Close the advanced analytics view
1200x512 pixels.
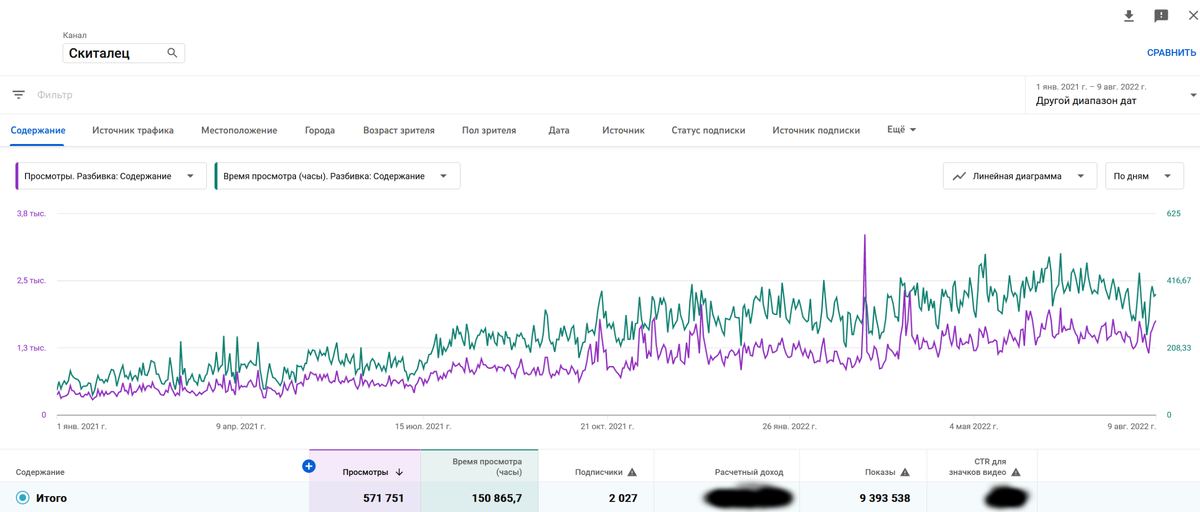(x=1192, y=16)
